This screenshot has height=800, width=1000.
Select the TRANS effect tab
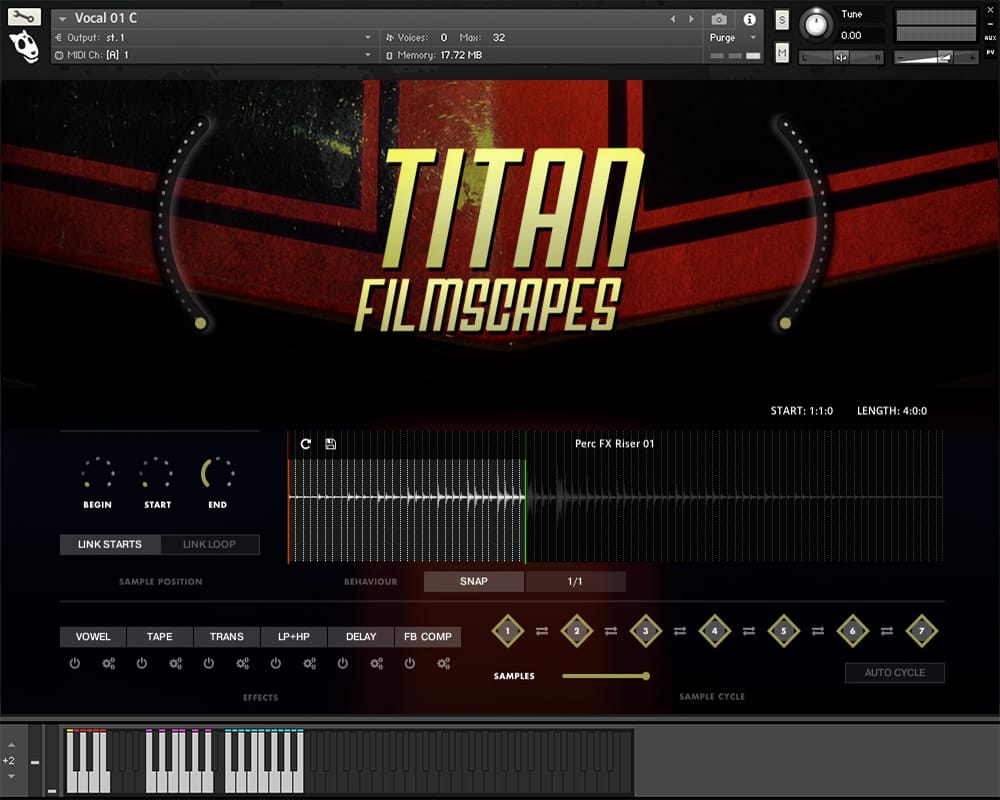coord(227,637)
